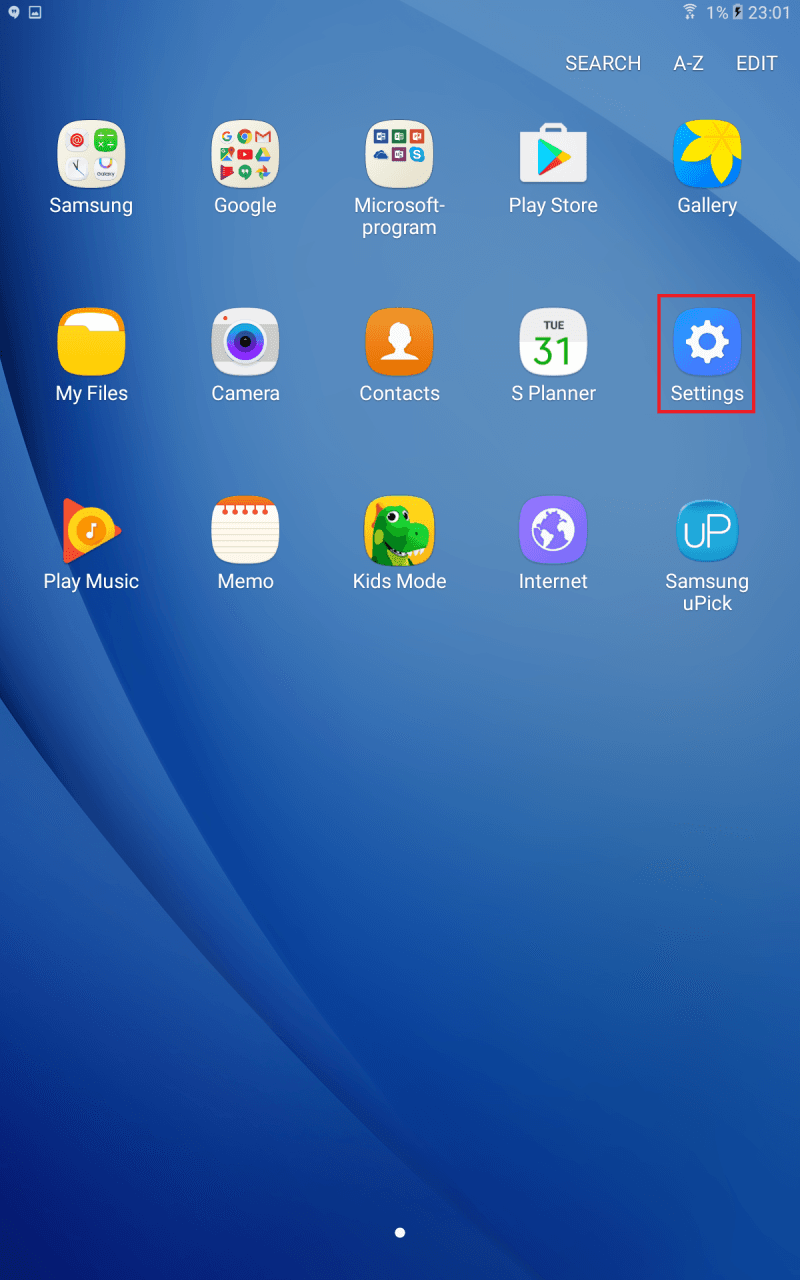Tap EDIT to rearrange apps
Screen dimensions: 800x1280
point(756,63)
